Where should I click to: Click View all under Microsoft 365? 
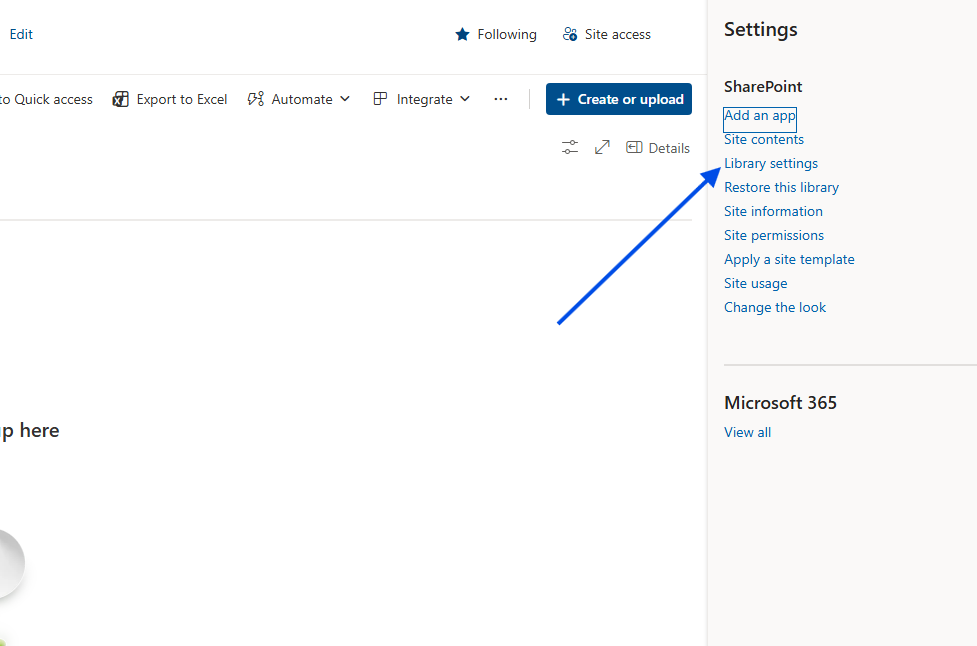point(747,433)
